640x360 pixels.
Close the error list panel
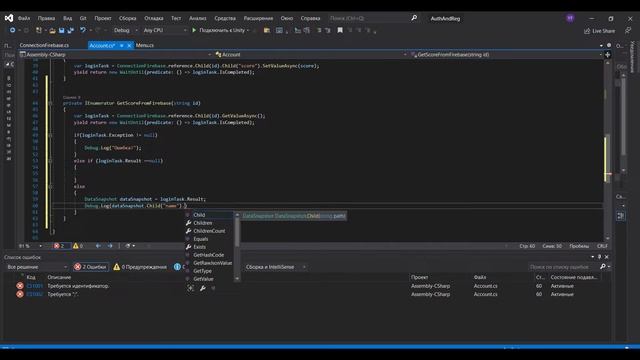click(607, 257)
